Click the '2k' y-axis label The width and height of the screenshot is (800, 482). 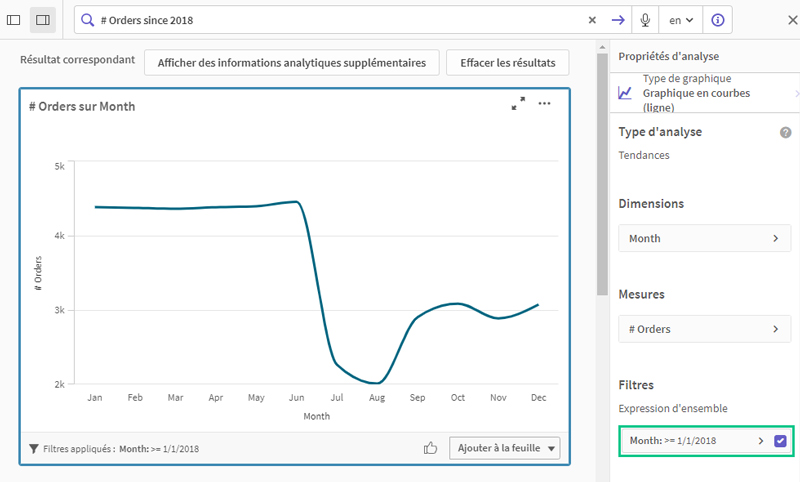pyautogui.click(x=59, y=384)
